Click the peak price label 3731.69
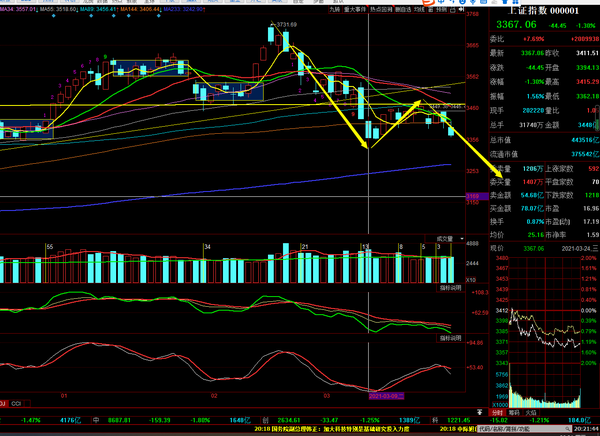The width and height of the screenshot is (600, 436). [286, 23]
